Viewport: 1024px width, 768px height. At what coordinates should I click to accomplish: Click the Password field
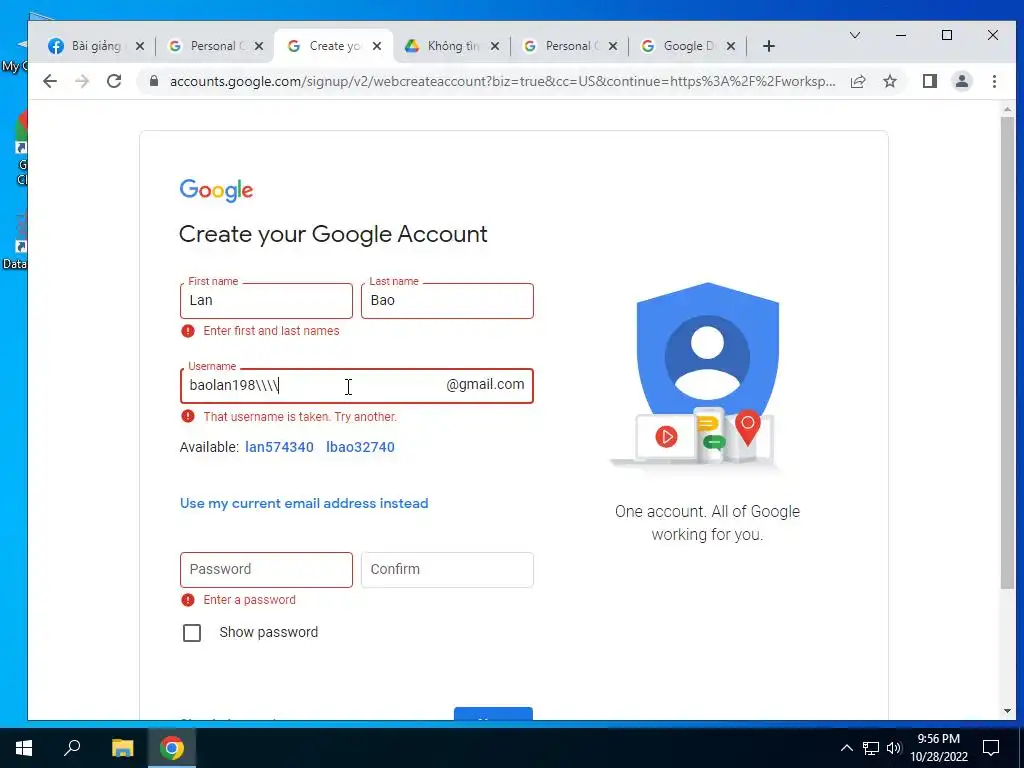point(266,569)
